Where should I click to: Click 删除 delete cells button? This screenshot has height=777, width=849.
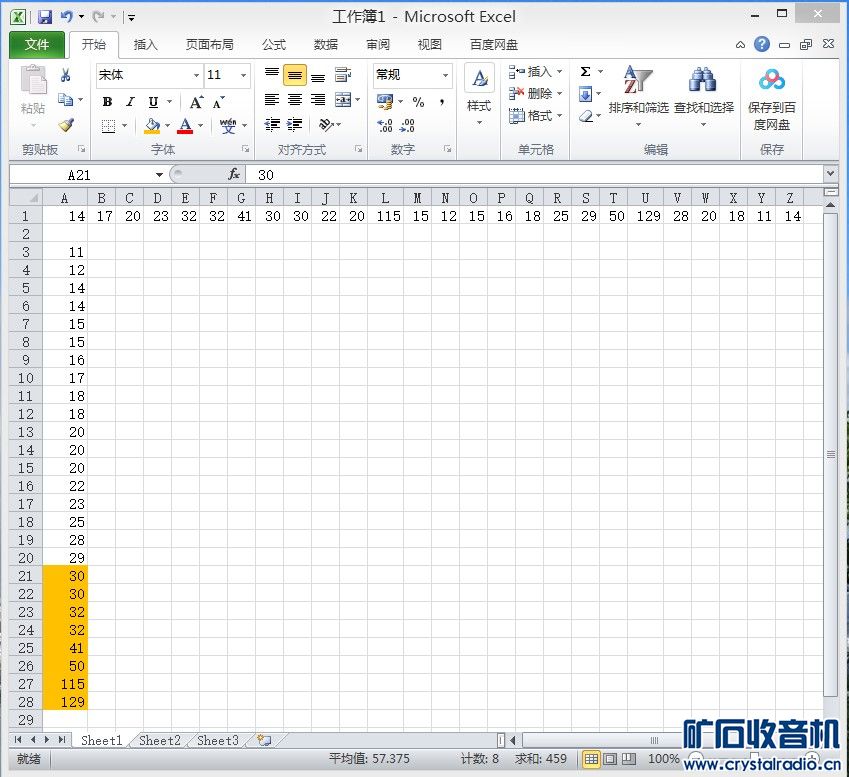[535, 94]
